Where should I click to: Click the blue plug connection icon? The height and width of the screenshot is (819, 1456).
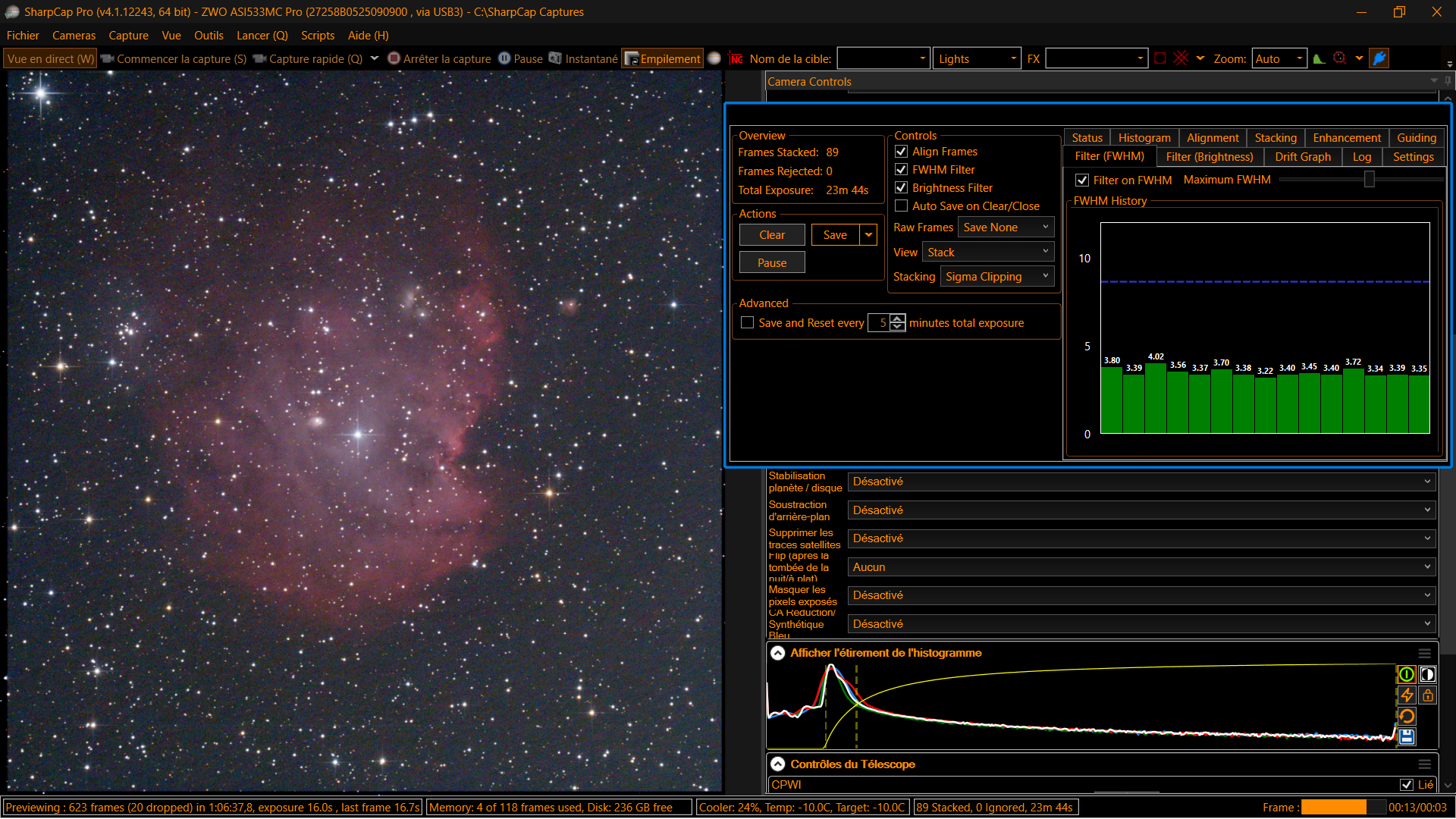tap(1379, 58)
